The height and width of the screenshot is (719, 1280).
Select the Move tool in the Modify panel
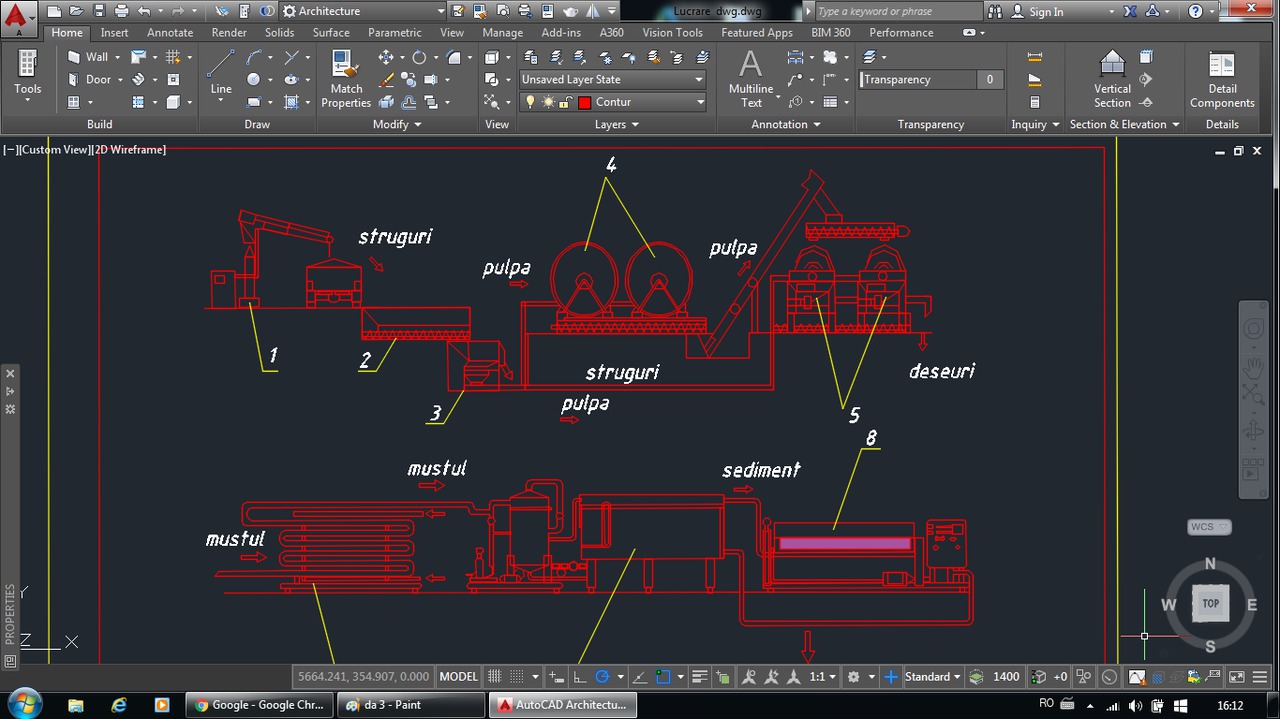click(x=387, y=57)
